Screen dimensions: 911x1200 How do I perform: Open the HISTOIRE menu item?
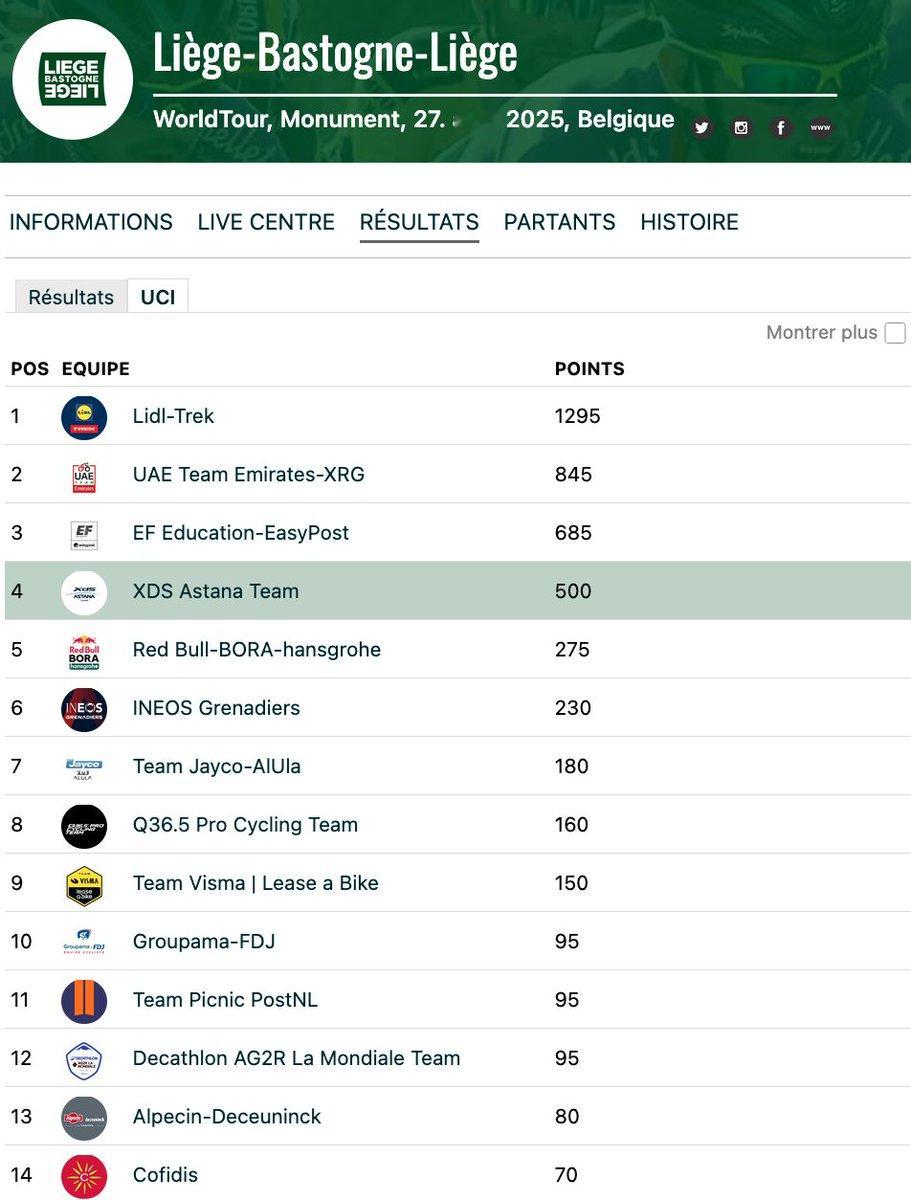pyautogui.click(x=689, y=222)
